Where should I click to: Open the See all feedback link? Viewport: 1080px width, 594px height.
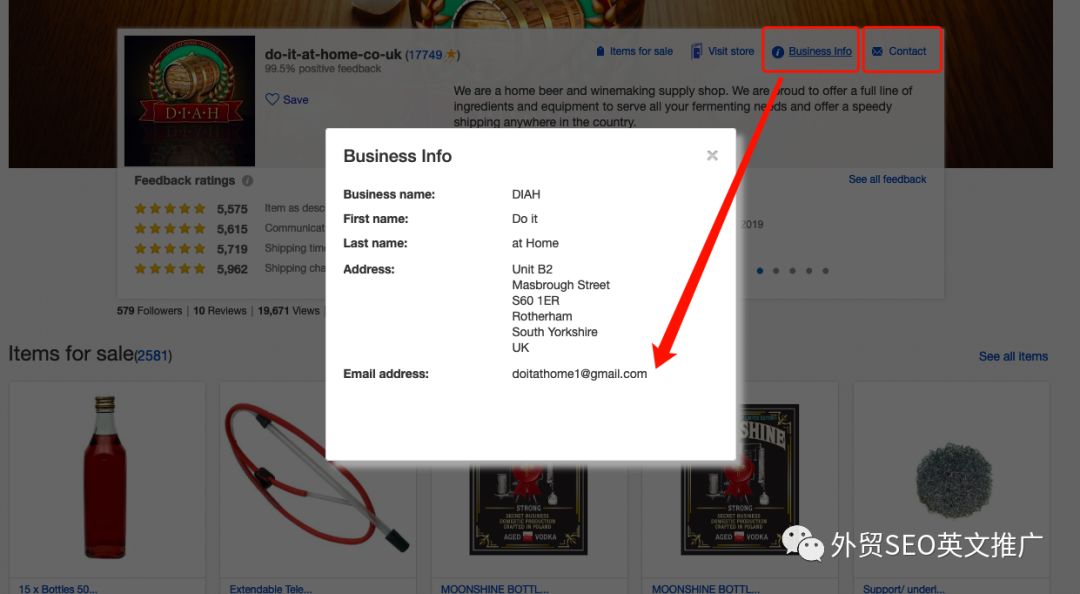(887, 179)
